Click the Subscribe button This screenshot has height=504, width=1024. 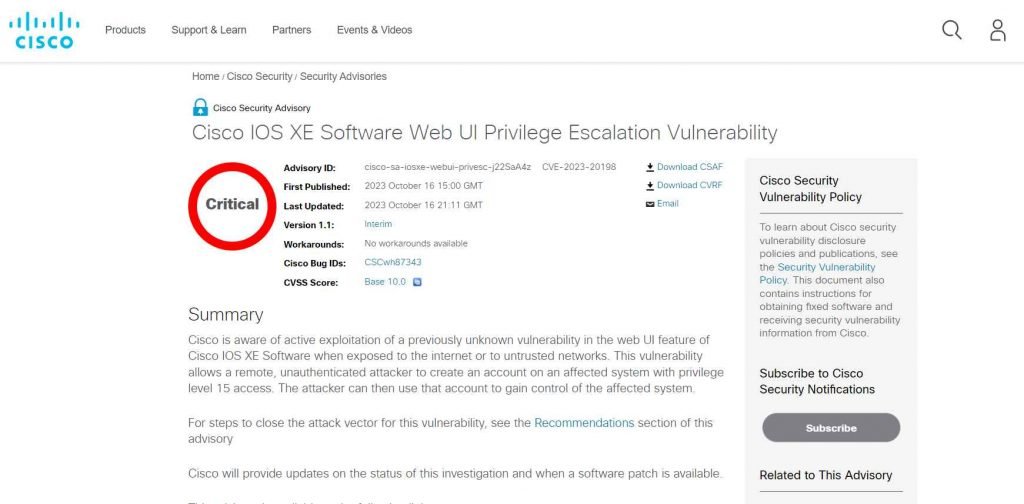(830, 428)
